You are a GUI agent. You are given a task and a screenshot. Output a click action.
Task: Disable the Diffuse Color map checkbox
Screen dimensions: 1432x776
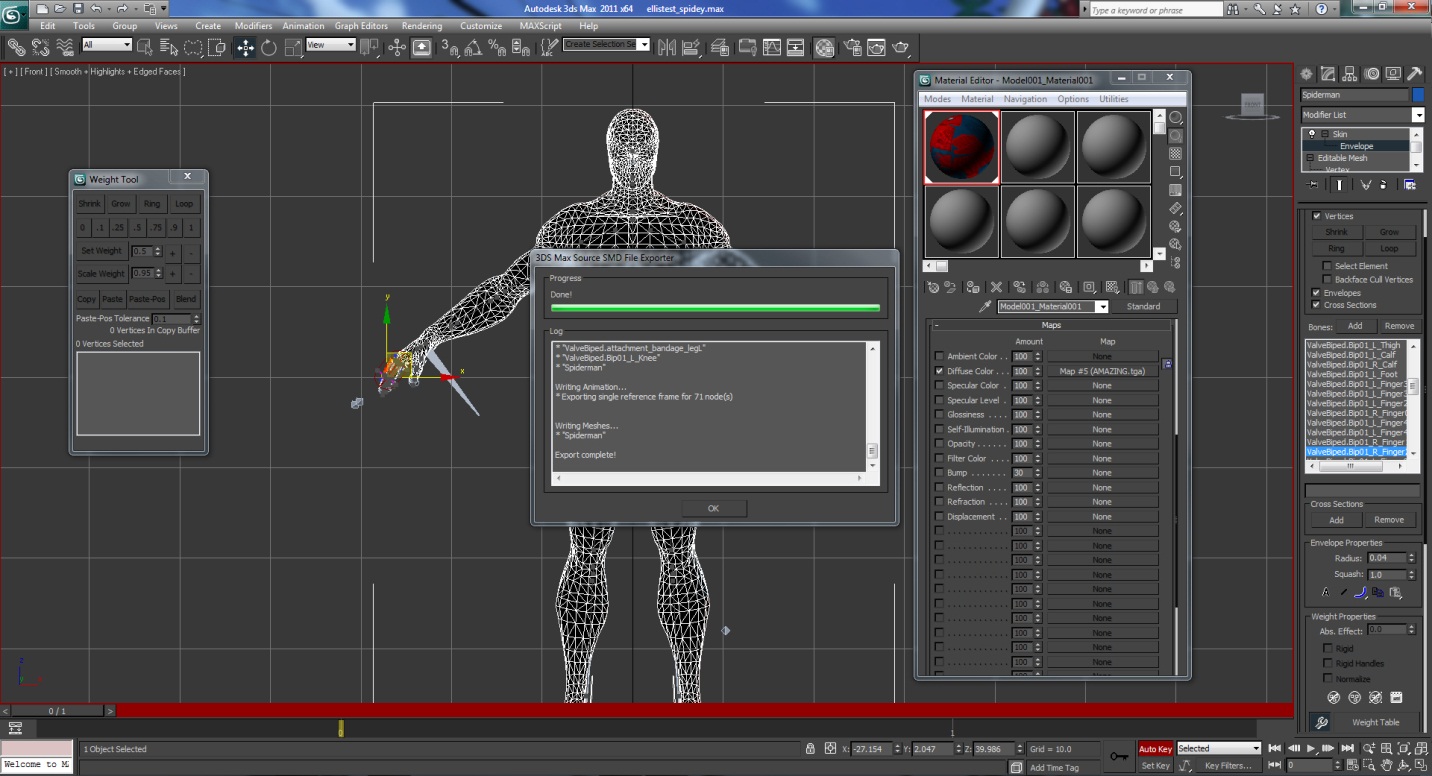(x=939, y=371)
